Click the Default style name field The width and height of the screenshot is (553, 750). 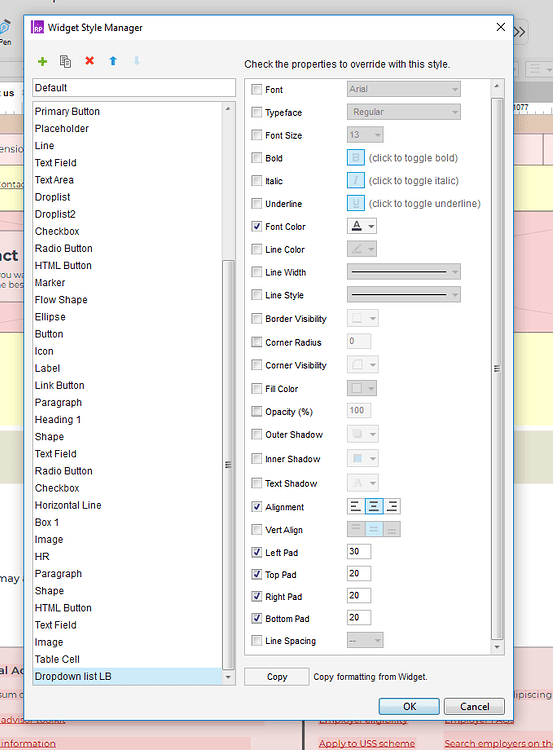click(134, 88)
